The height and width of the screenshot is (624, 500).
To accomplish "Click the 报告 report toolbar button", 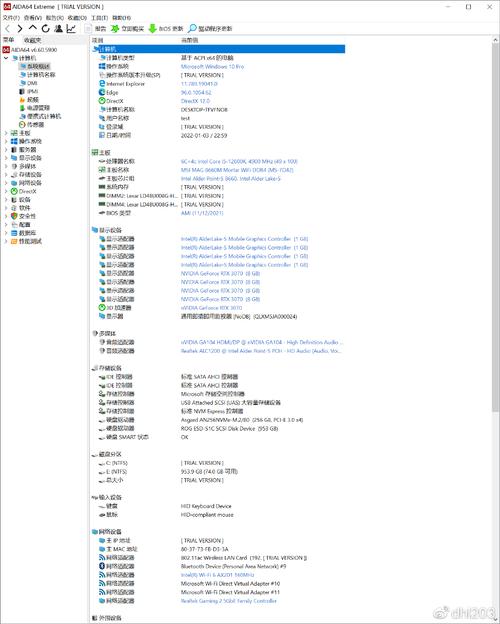I will pos(96,29).
